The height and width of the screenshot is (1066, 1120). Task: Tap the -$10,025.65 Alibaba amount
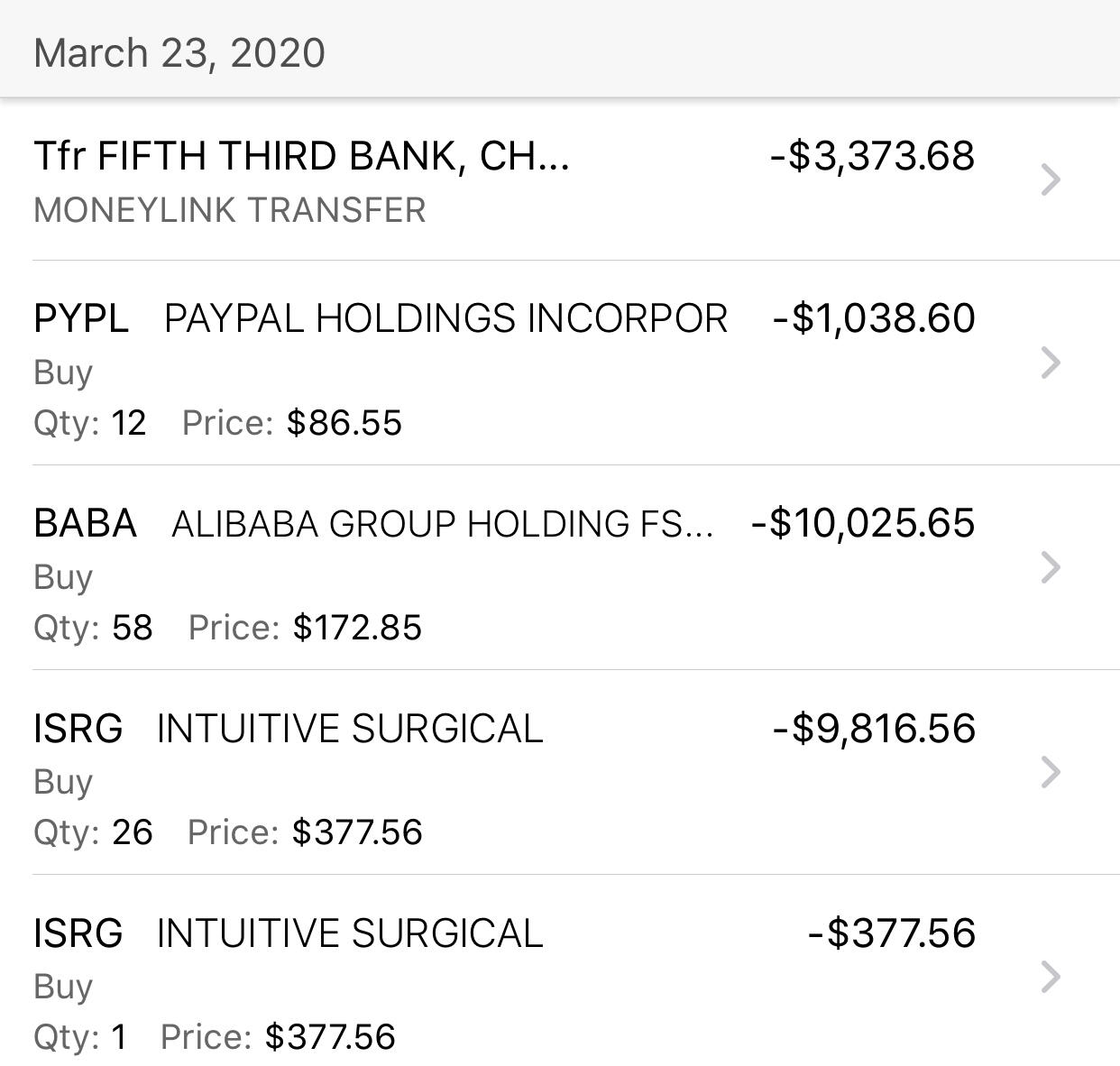(863, 524)
